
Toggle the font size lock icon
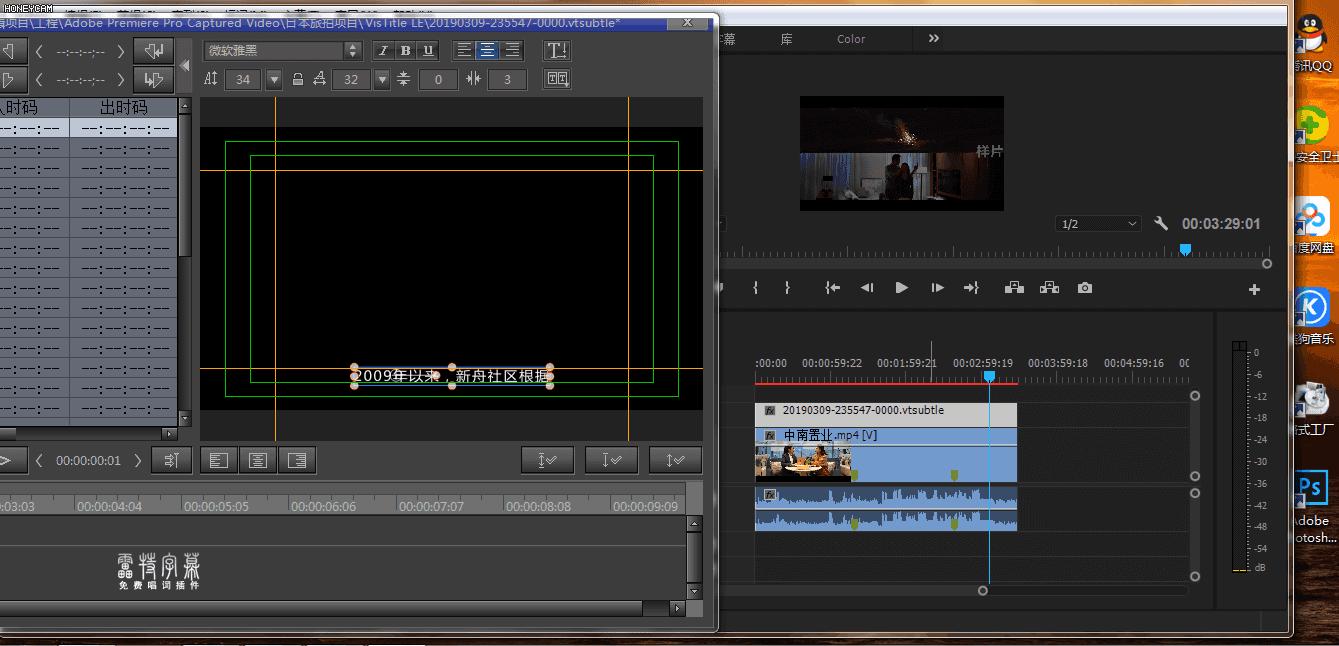coord(298,79)
